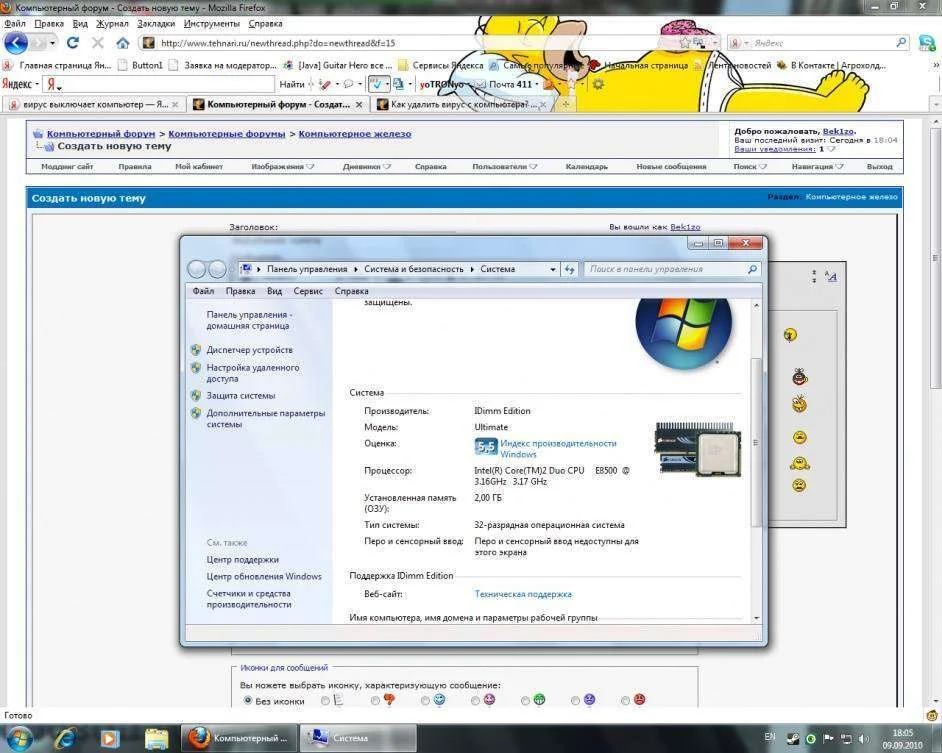This screenshot has width=942, height=753.
Task: Select the purple sad face icon radio
Action: [576, 700]
